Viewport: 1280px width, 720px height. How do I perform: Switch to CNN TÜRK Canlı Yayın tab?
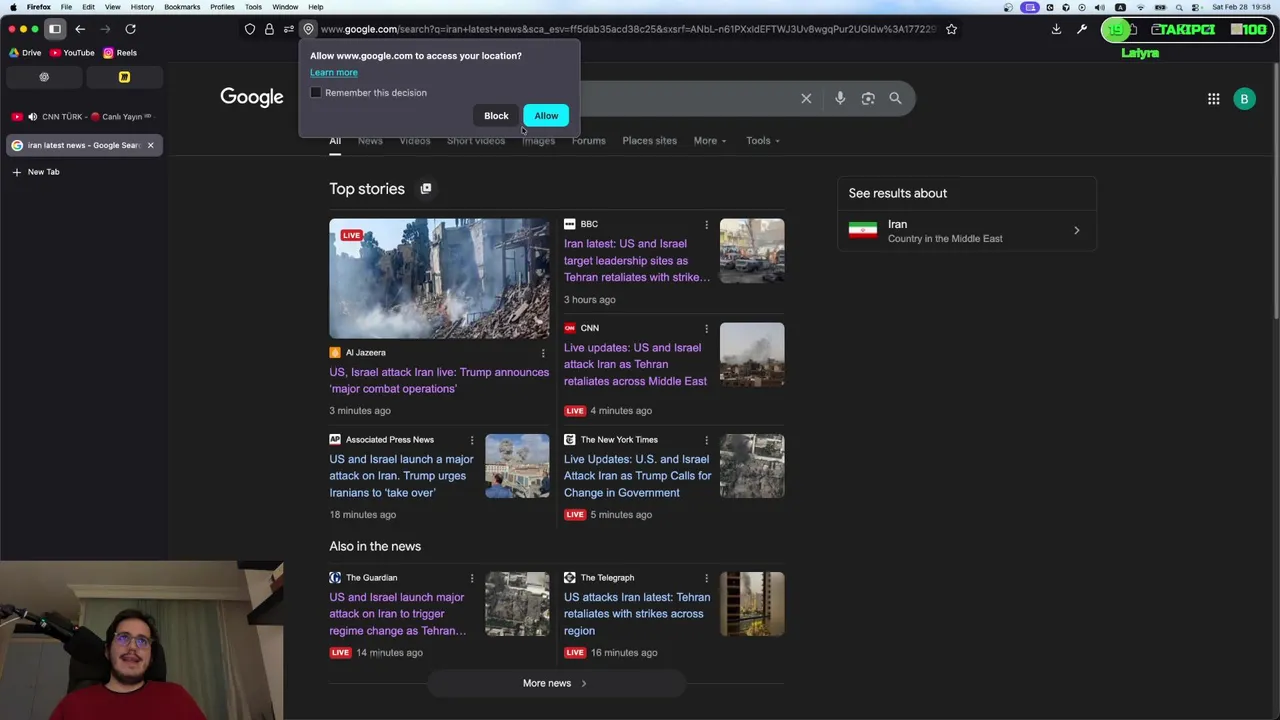click(x=82, y=117)
